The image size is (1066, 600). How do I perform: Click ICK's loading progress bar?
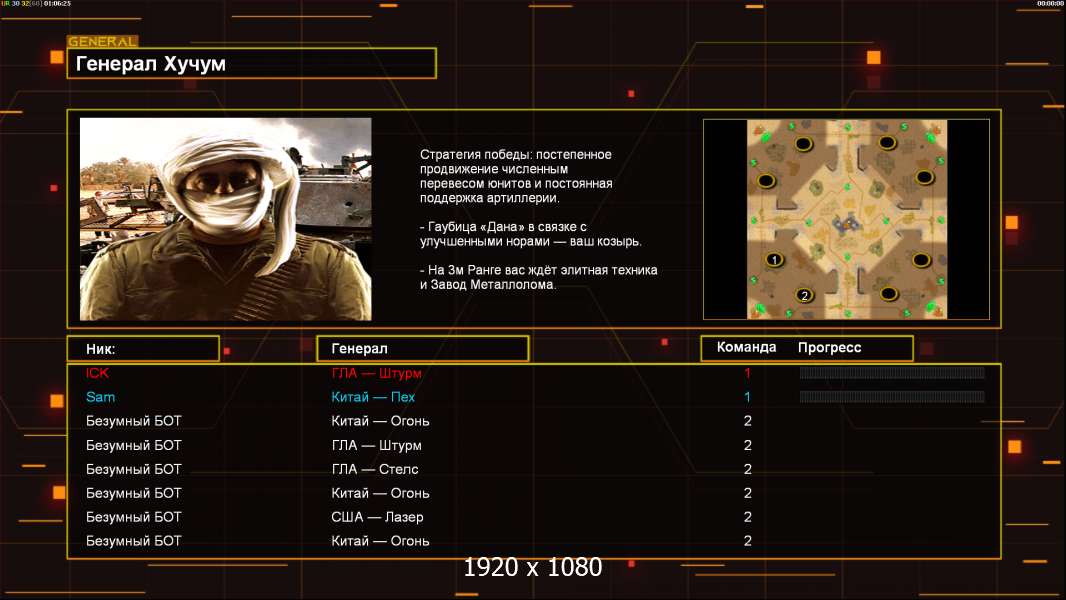coord(892,372)
